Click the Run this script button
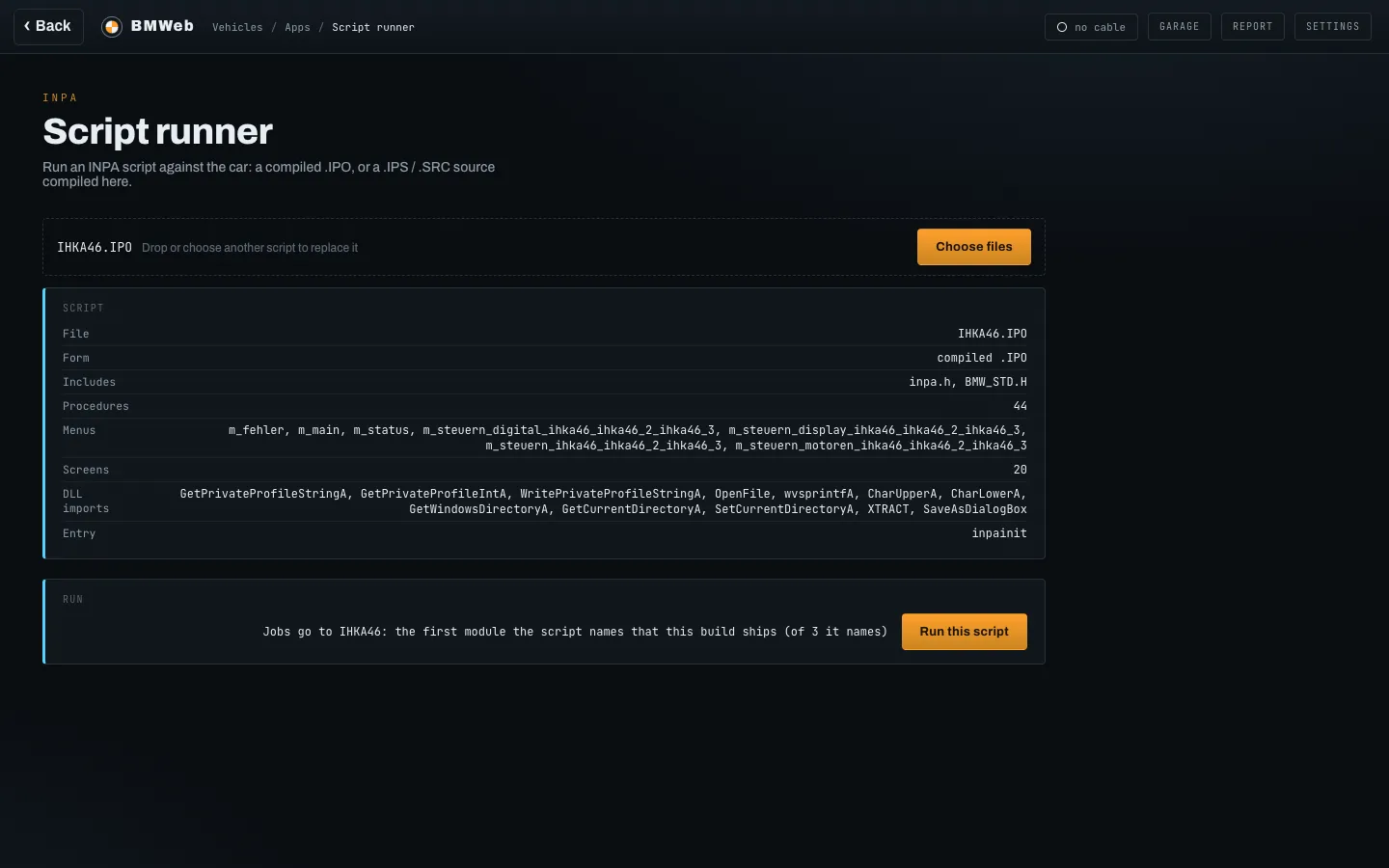 point(964,632)
